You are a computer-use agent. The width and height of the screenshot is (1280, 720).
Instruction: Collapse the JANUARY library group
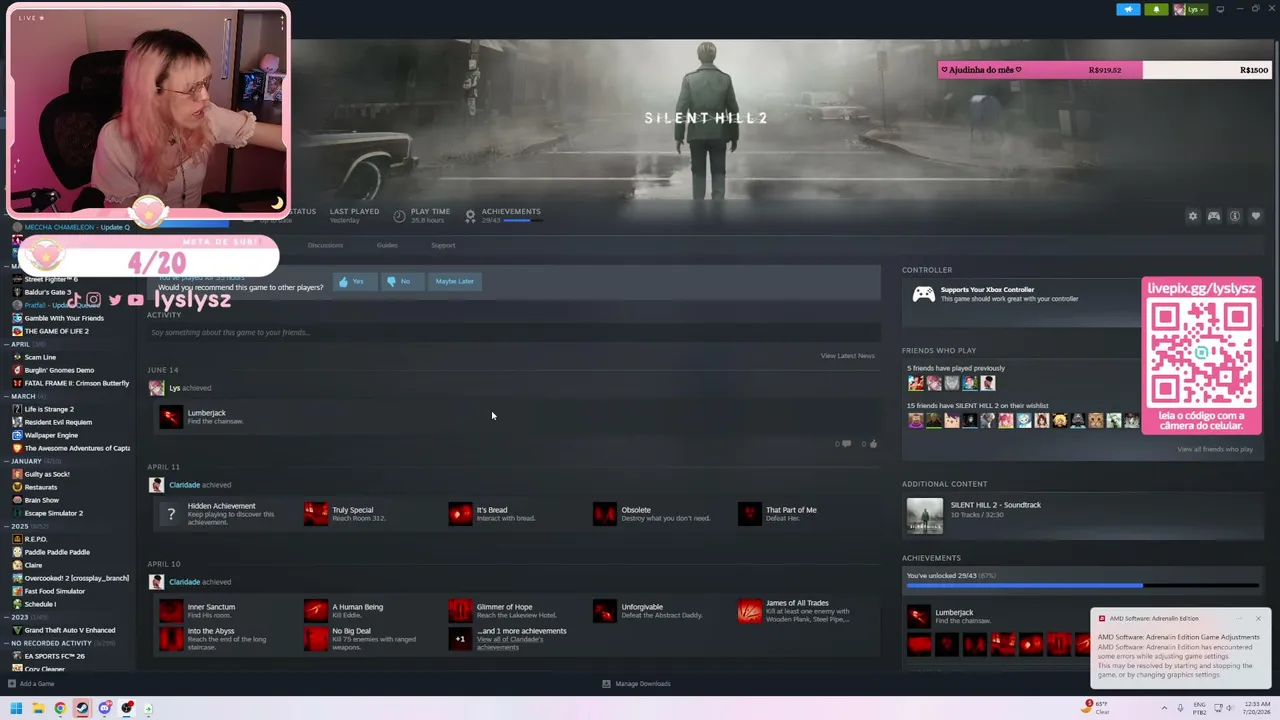click(8, 461)
